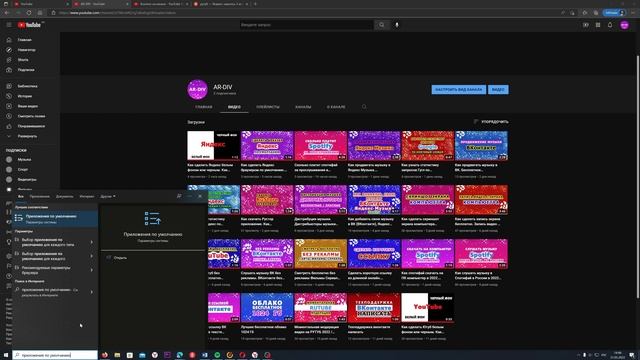Click the YouTube search input field
640x360 pixels.
[x=306, y=25]
